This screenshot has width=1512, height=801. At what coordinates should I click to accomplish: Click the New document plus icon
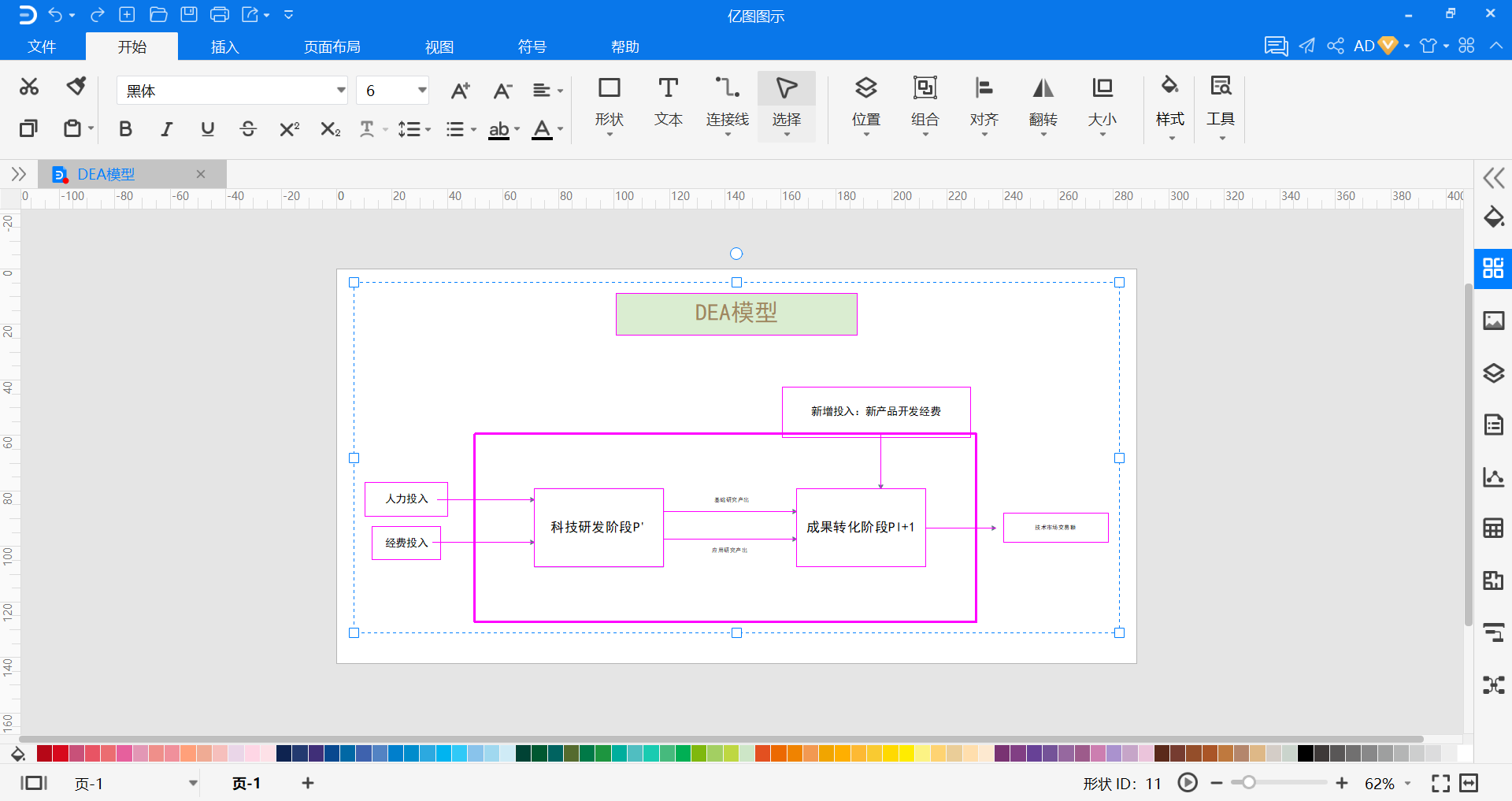click(x=127, y=14)
